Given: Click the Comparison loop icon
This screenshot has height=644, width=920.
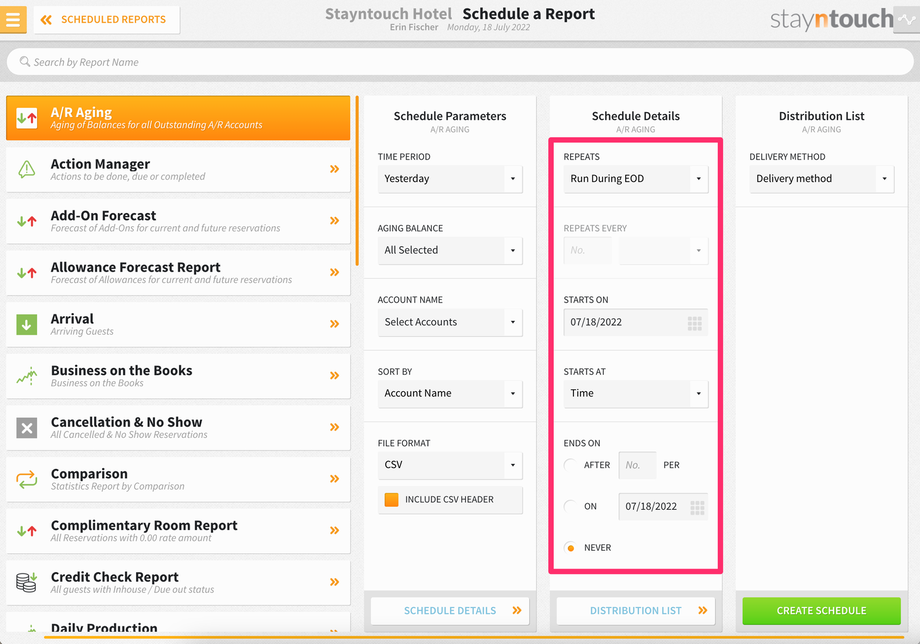Looking at the screenshot, I should tap(27, 479).
